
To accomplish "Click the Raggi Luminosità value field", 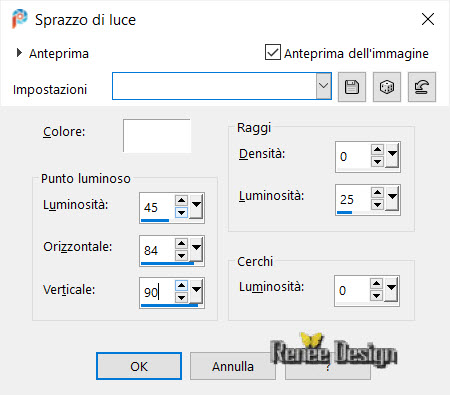I will click(x=353, y=199).
